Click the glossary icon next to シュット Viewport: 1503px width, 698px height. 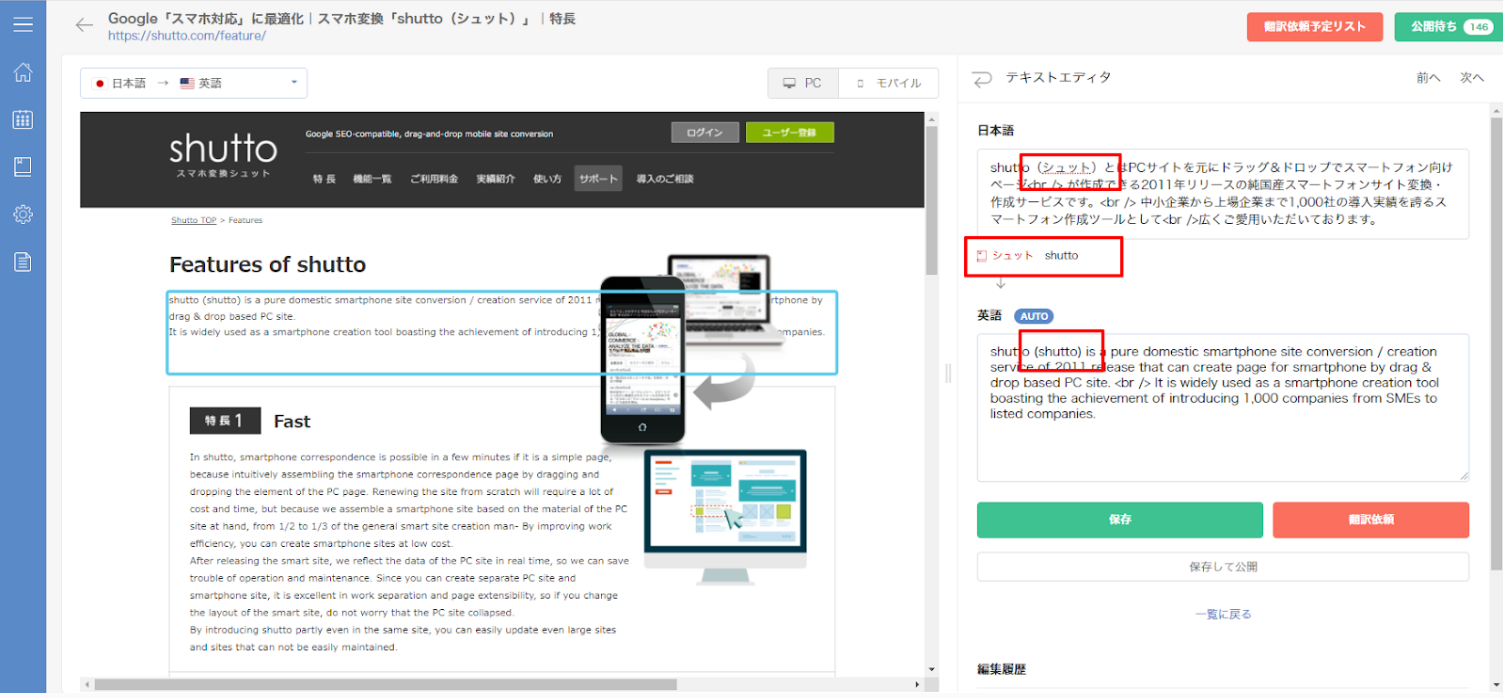tap(981, 256)
